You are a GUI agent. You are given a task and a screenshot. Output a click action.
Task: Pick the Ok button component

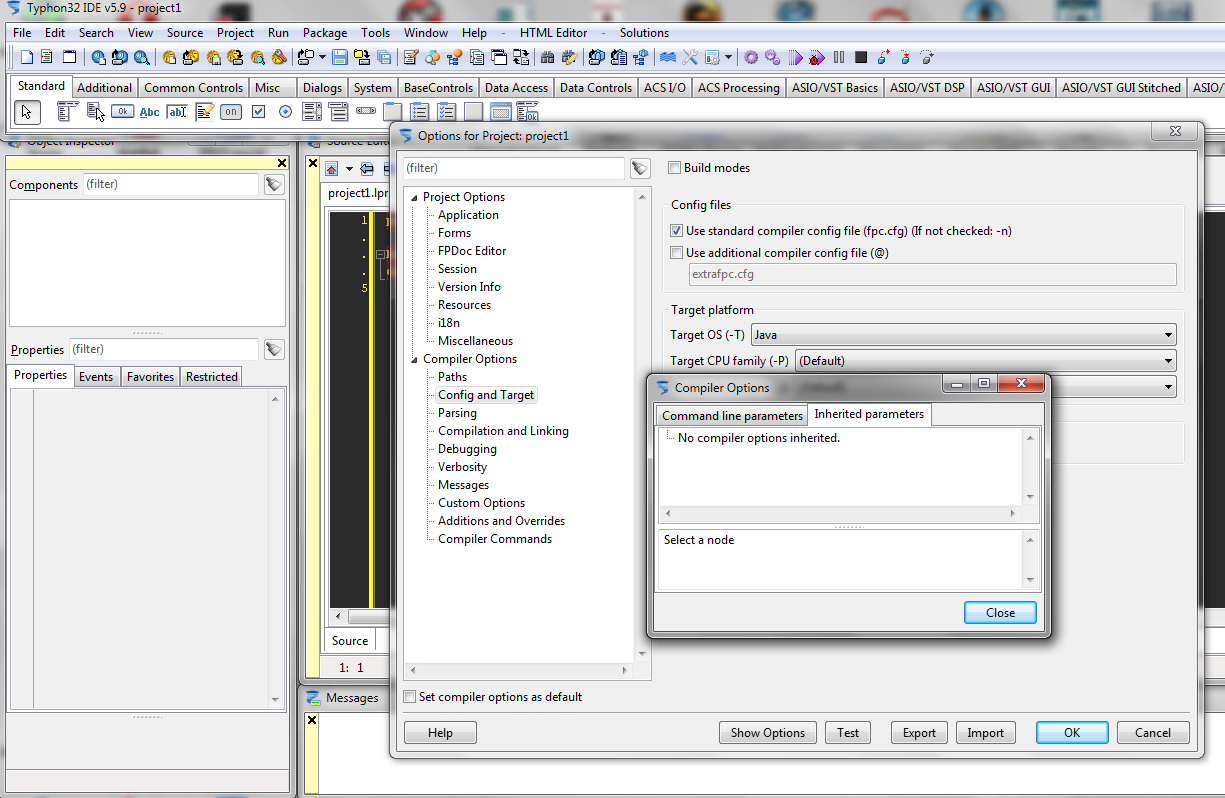pyautogui.click(x=122, y=111)
